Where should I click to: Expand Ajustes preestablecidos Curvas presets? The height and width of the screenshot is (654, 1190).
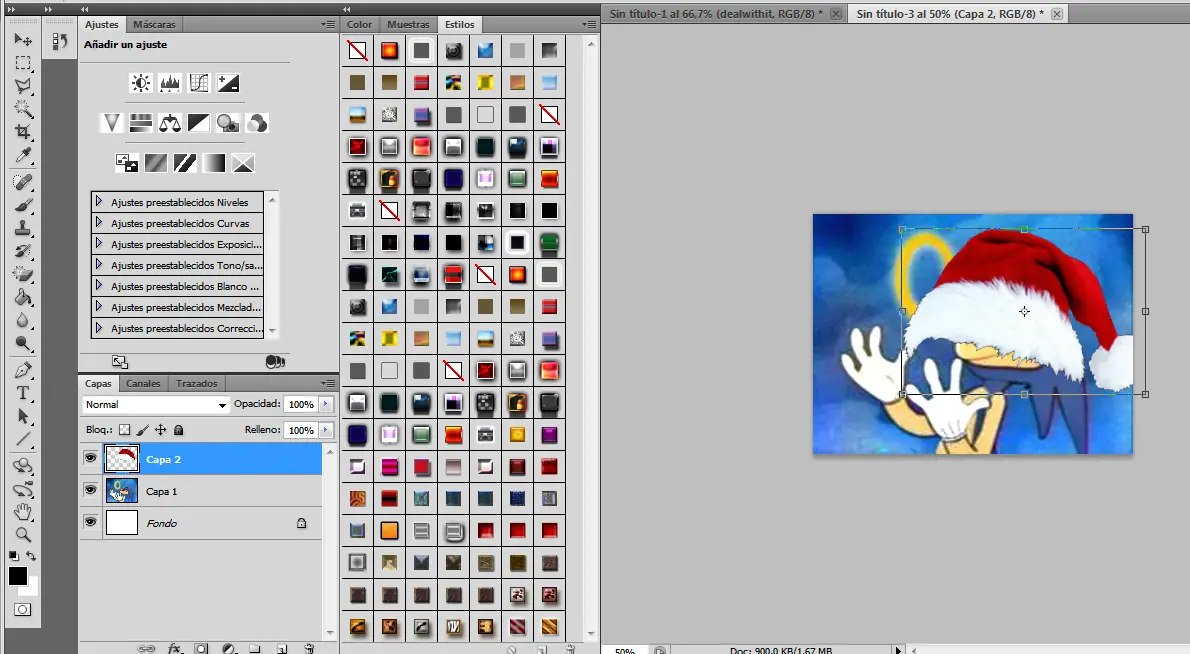[x=99, y=223]
